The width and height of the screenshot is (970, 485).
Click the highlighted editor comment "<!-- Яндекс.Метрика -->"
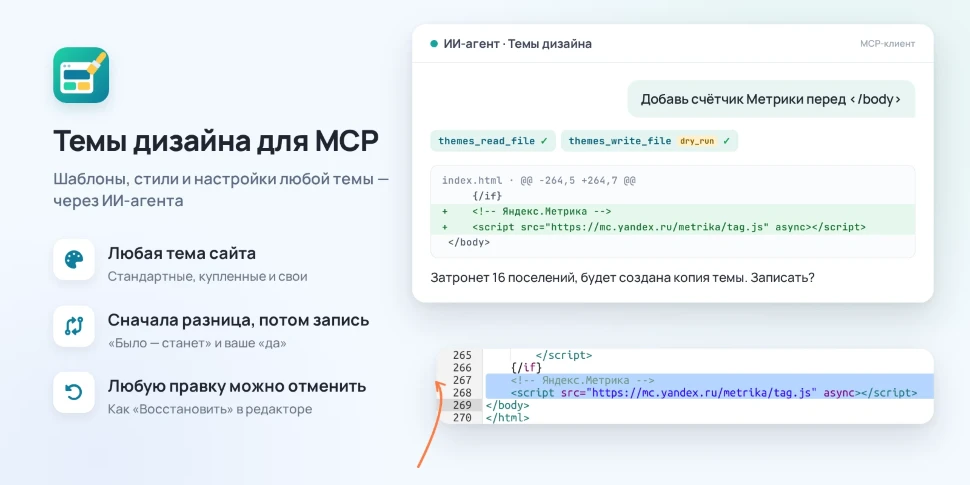(582, 380)
